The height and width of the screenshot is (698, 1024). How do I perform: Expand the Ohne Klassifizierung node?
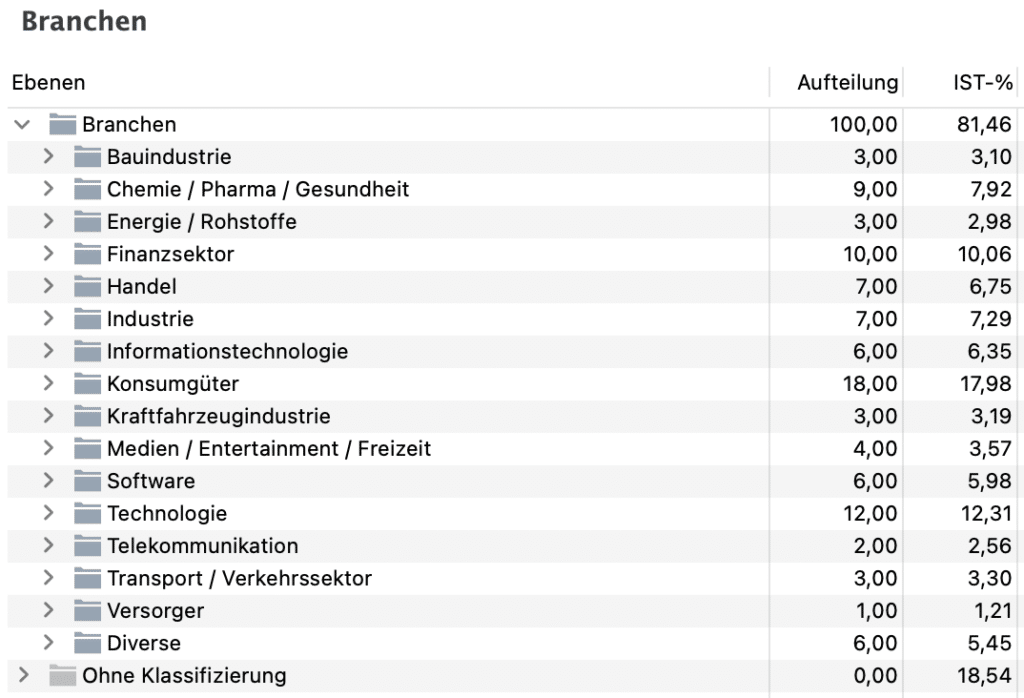coord(24,676)
